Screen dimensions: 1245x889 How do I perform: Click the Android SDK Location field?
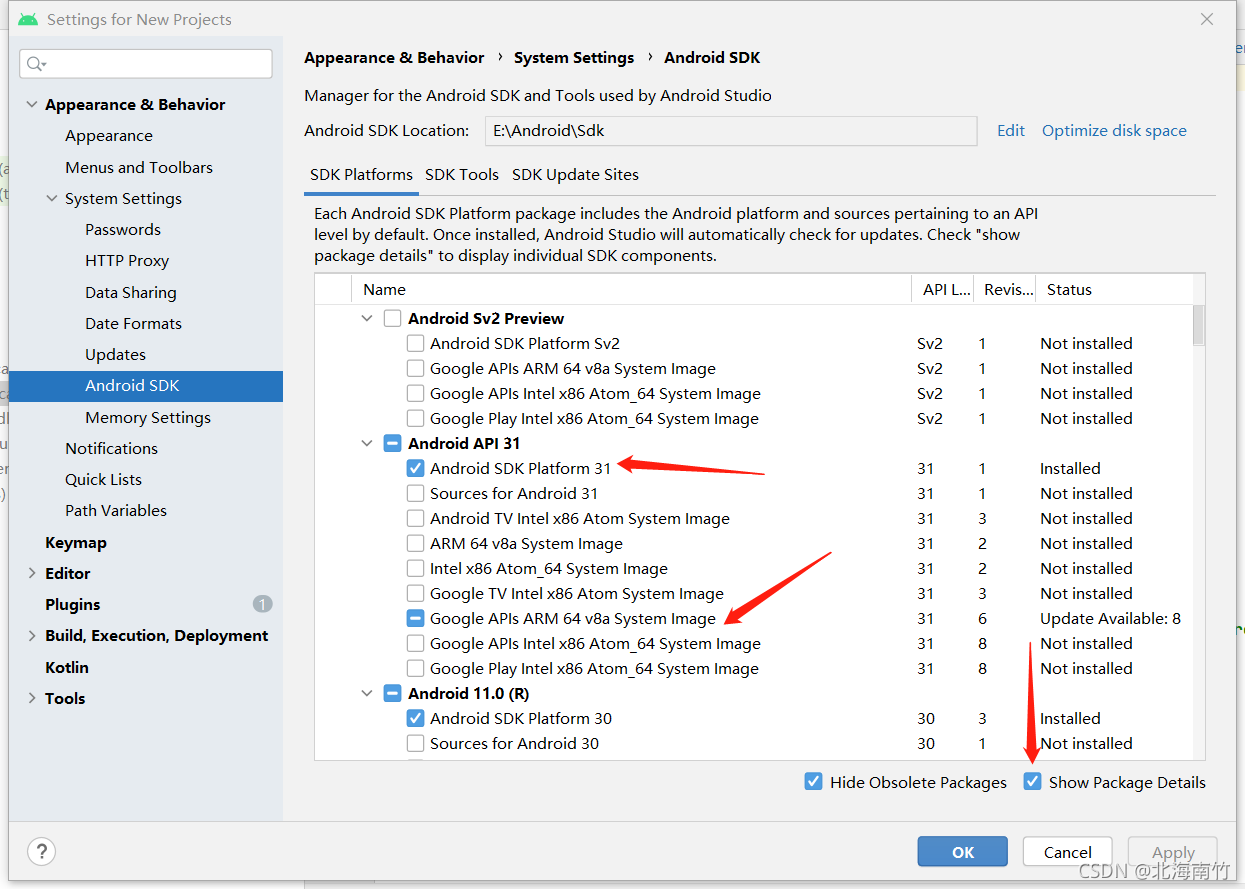pyautogui.click(x=731, y=131)
